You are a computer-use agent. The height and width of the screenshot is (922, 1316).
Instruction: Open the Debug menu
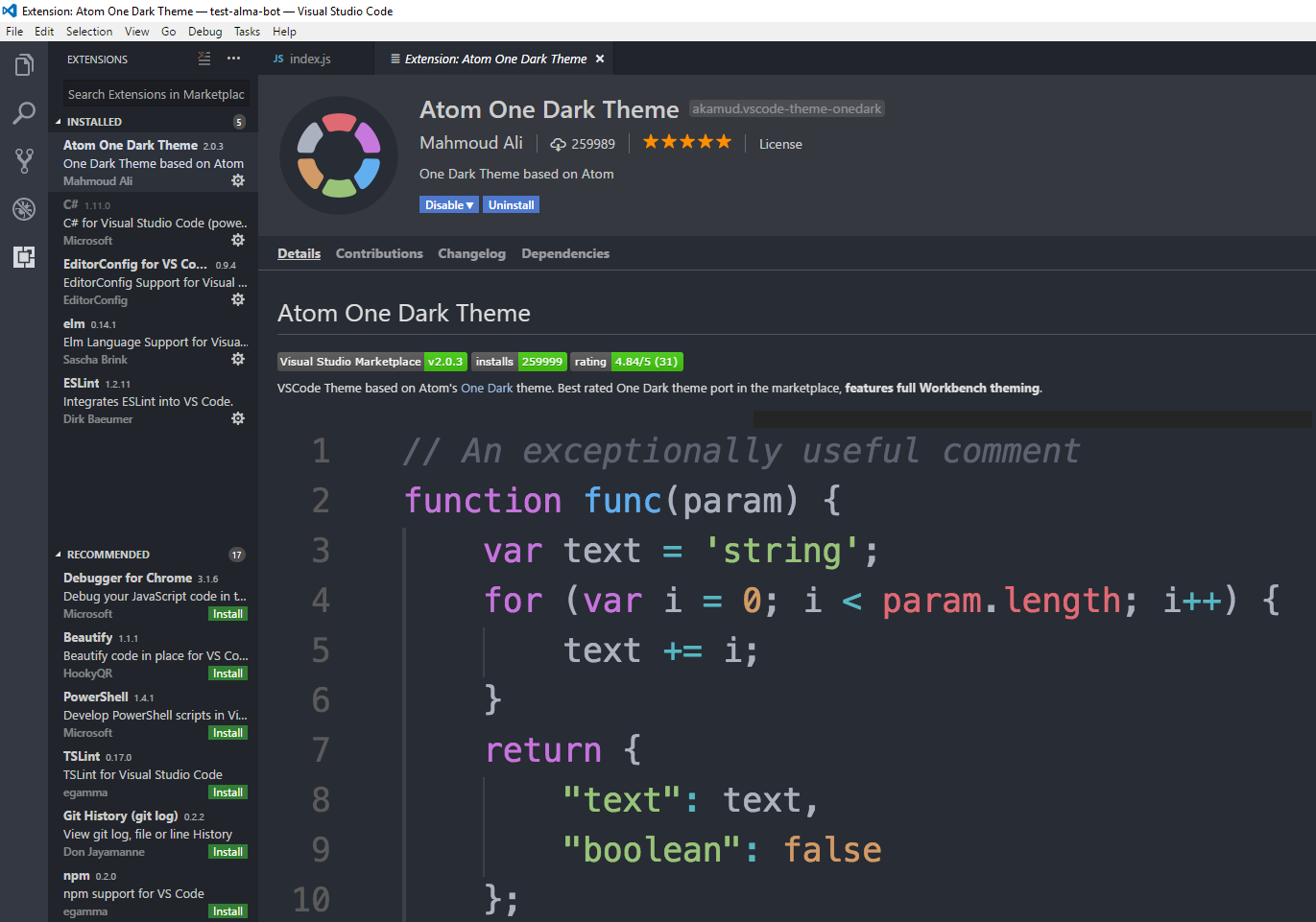pyautogui.click(x=205, y=32)
